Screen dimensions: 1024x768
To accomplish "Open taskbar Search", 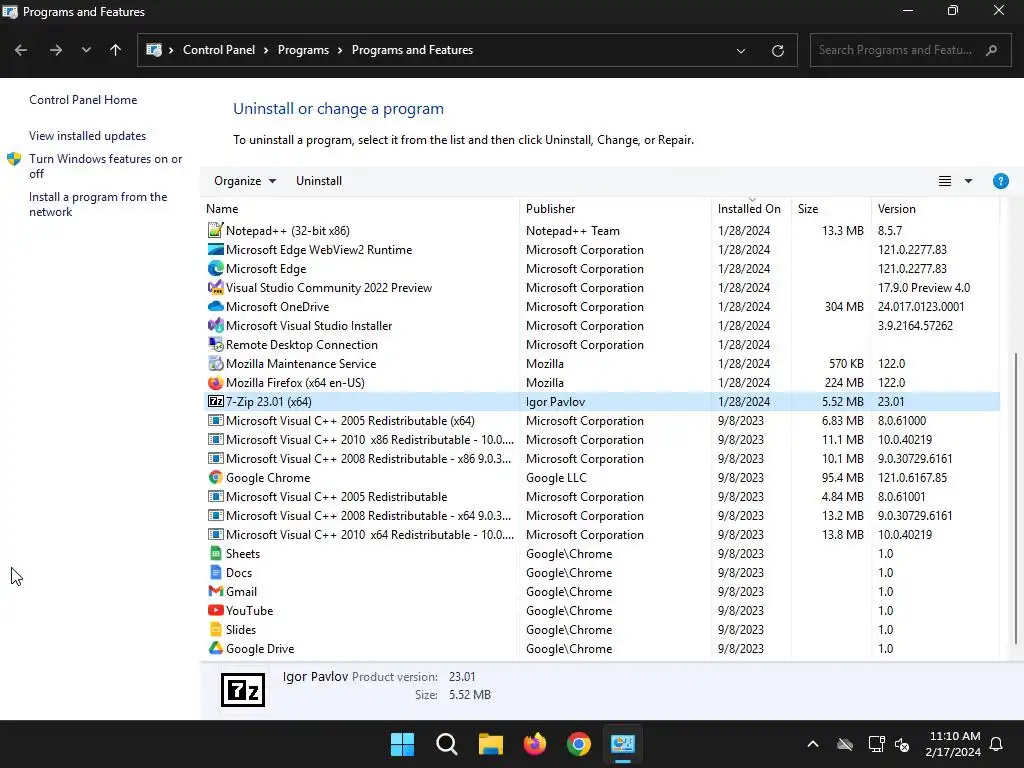I will point(447,744).
